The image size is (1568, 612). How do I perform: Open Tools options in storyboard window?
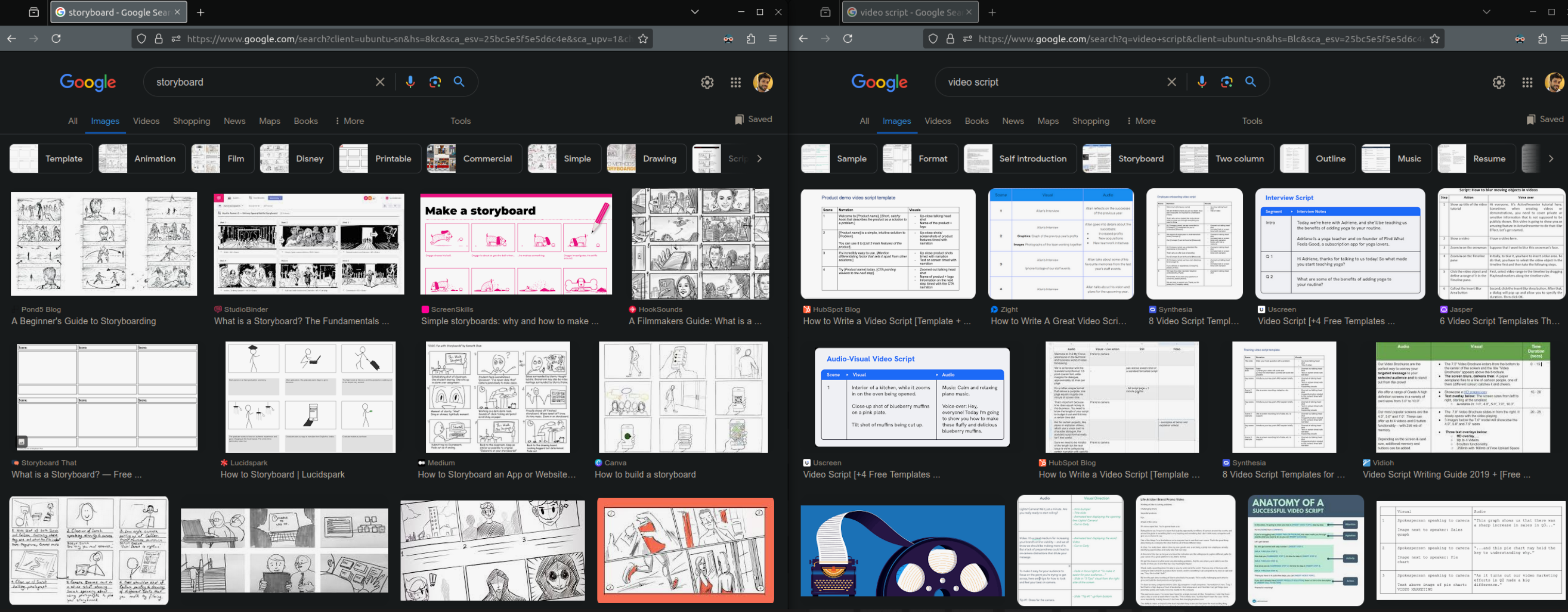(x=460, y=121)
